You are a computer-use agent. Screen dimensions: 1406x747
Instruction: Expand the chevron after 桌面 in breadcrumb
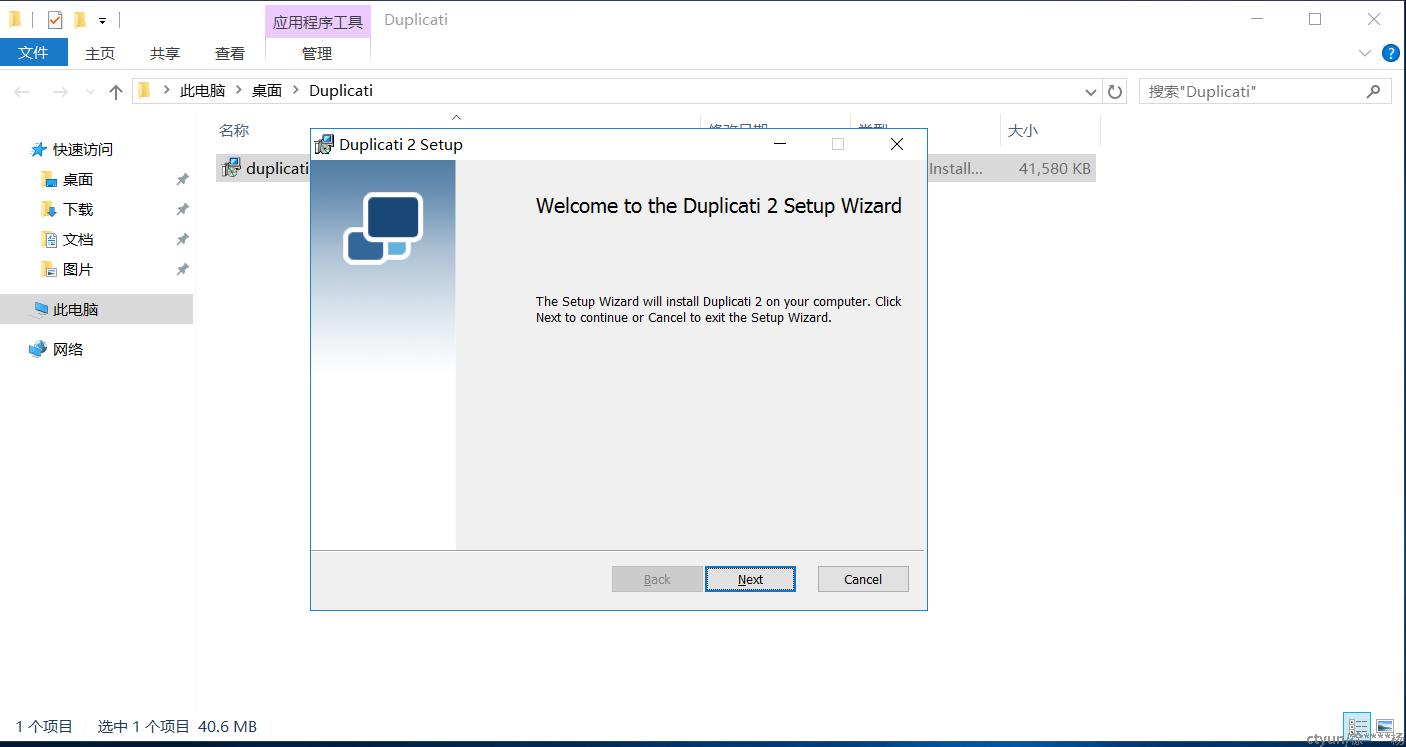click(296, 90)
